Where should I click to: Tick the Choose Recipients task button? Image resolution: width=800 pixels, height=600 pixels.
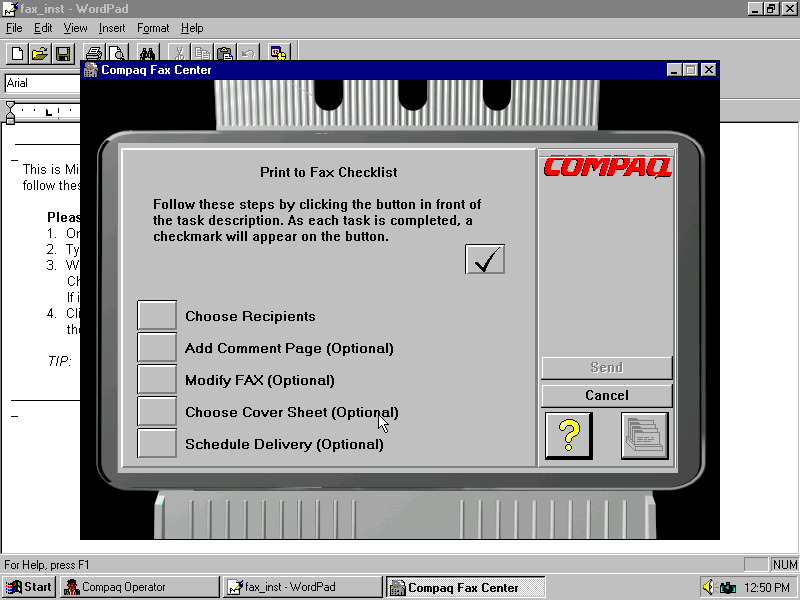[x=157, y=315]
